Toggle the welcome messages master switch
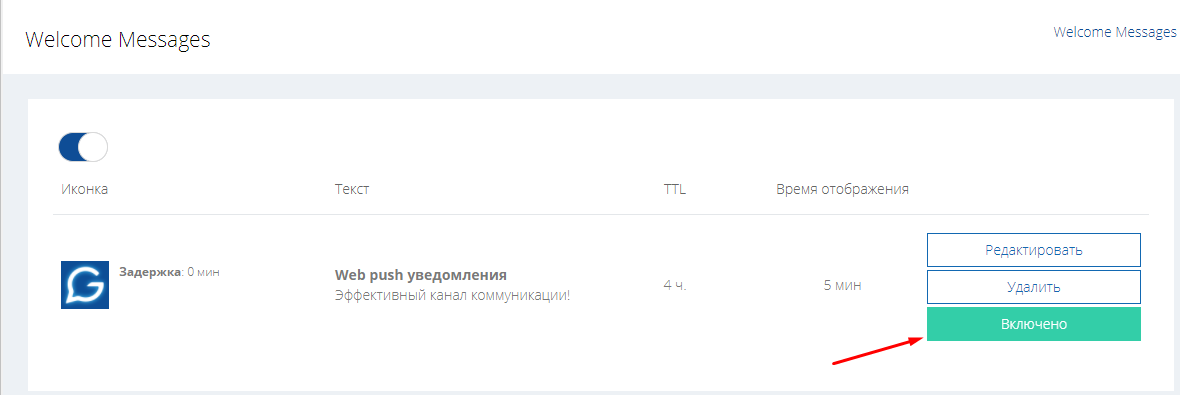1180x395 pixels. [84, 147]
